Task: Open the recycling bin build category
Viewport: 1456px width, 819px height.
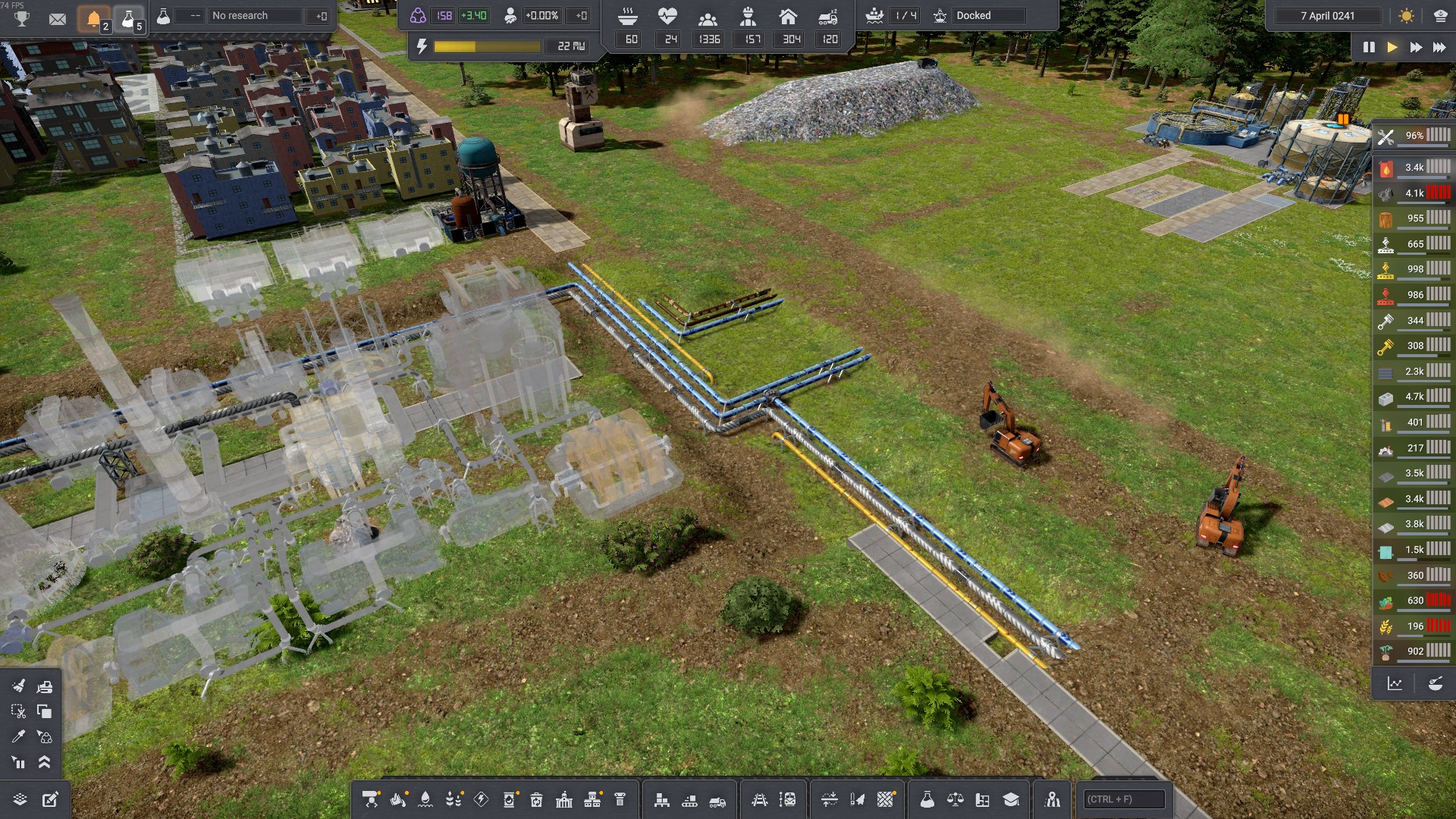Action: [536, 799]
